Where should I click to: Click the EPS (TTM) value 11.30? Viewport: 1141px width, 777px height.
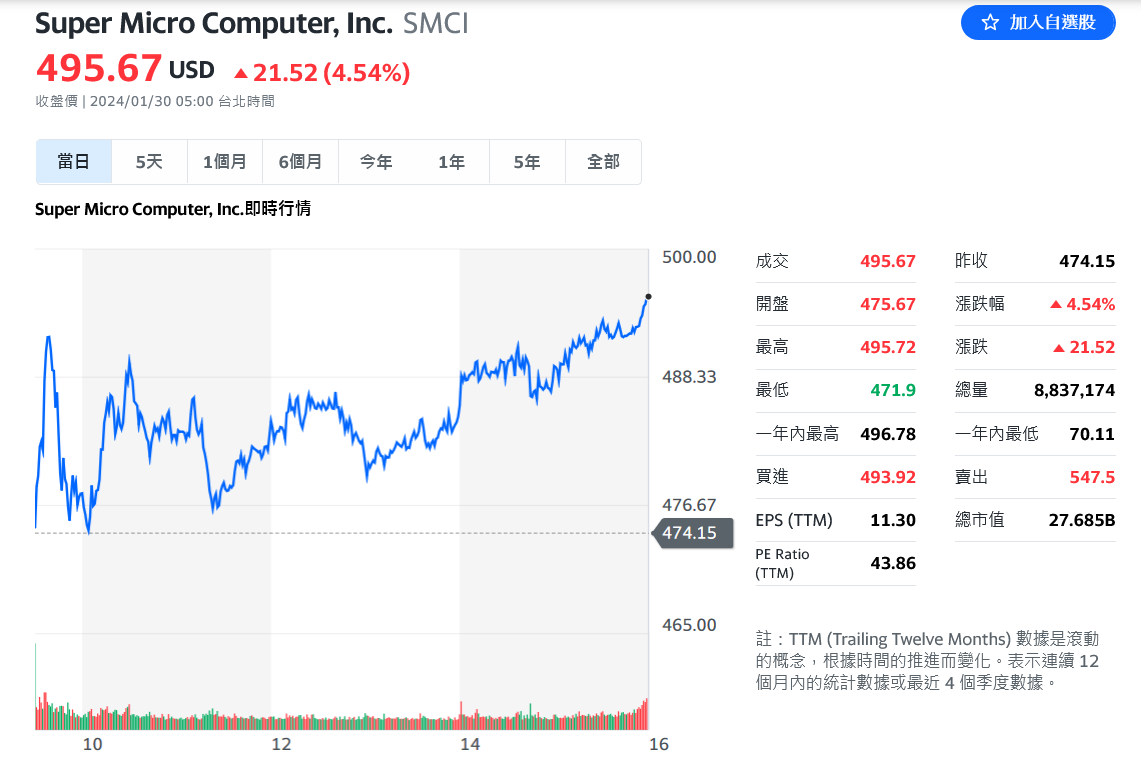point(893,520)
